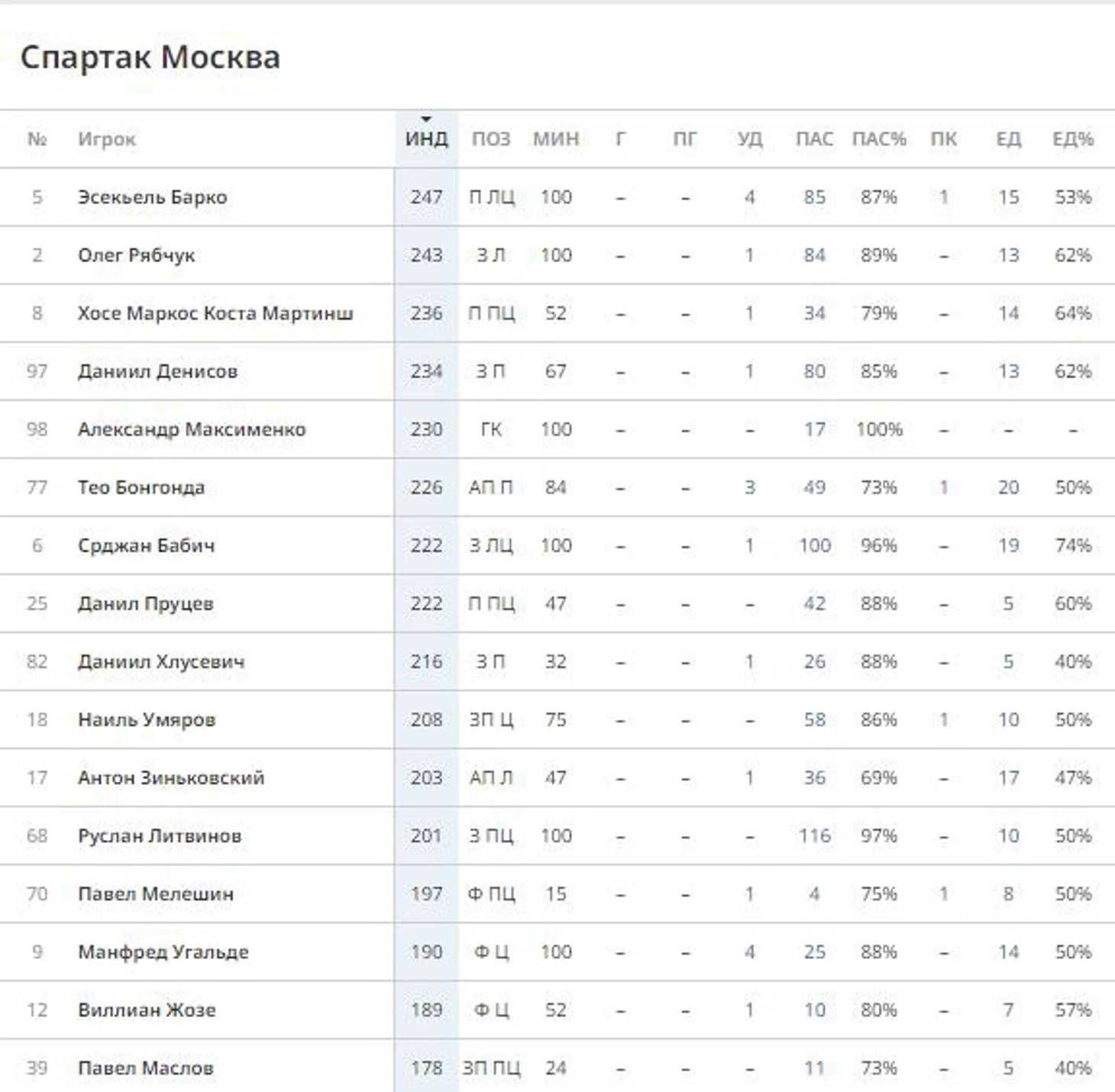
Task: Open Даниил Денисов profile link
Action: tap(157, 371)
